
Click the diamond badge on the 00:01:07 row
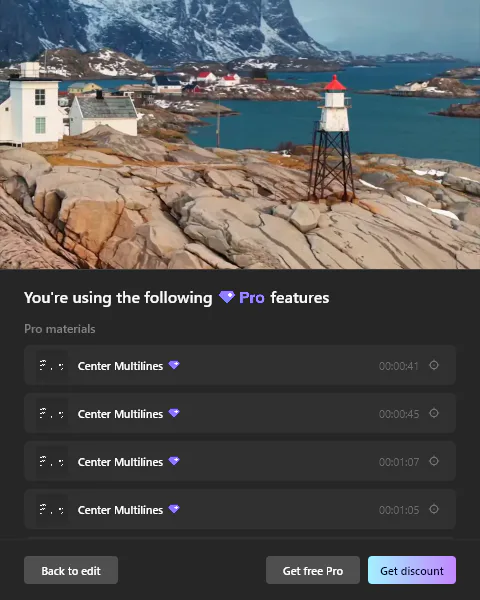click(x=174, y=461)
